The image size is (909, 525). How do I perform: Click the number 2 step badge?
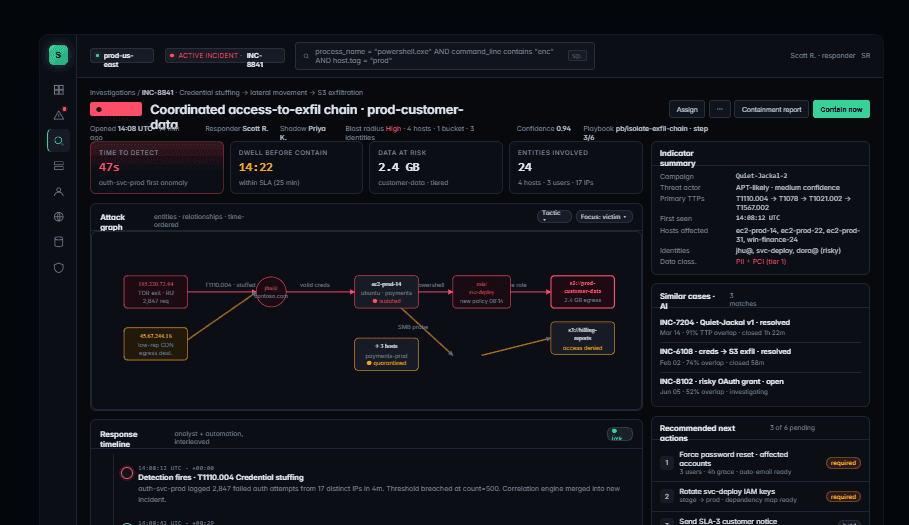(666, 497)
